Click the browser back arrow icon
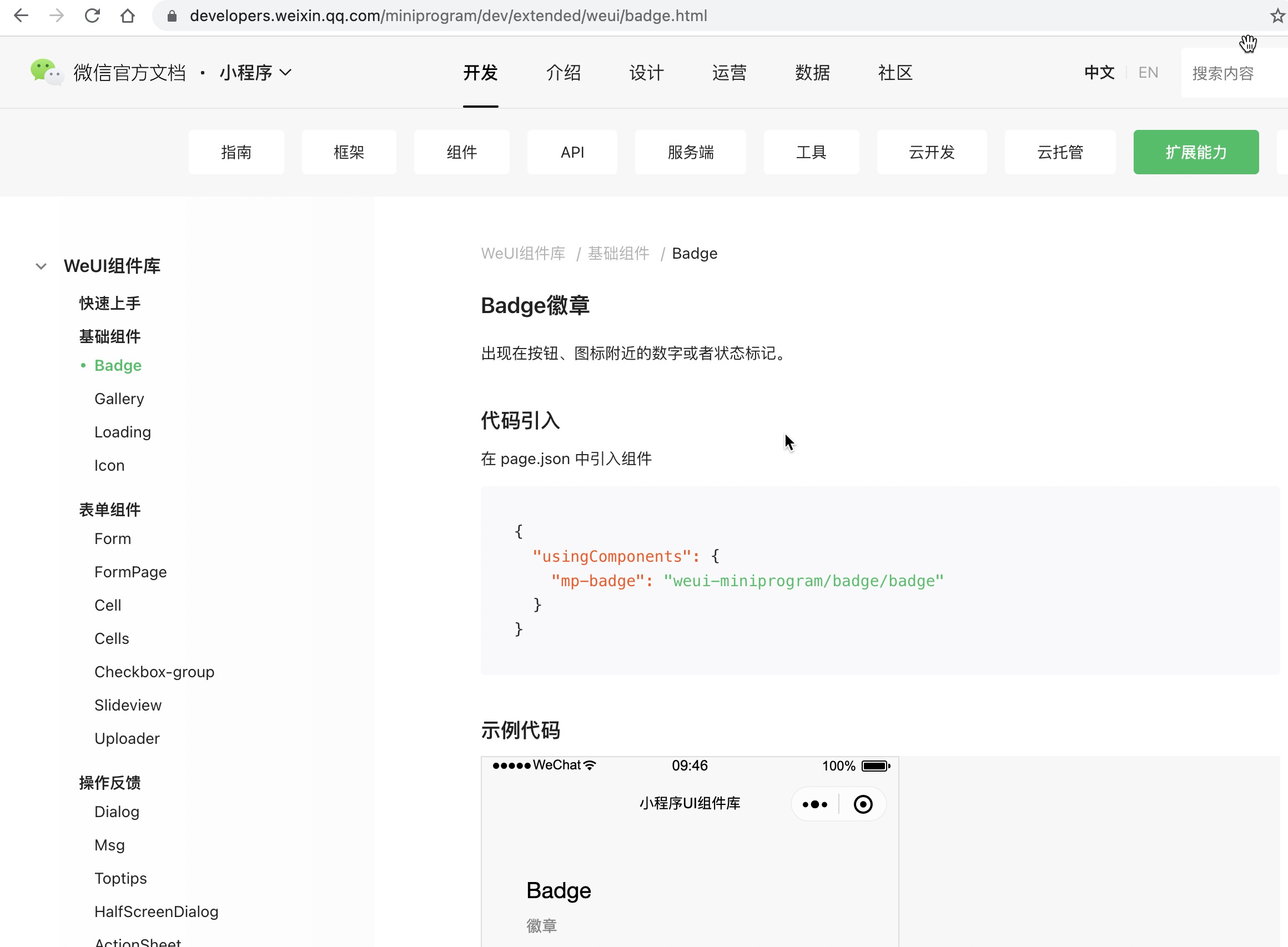Screen dimensions: 1288x947 [21, 16]
